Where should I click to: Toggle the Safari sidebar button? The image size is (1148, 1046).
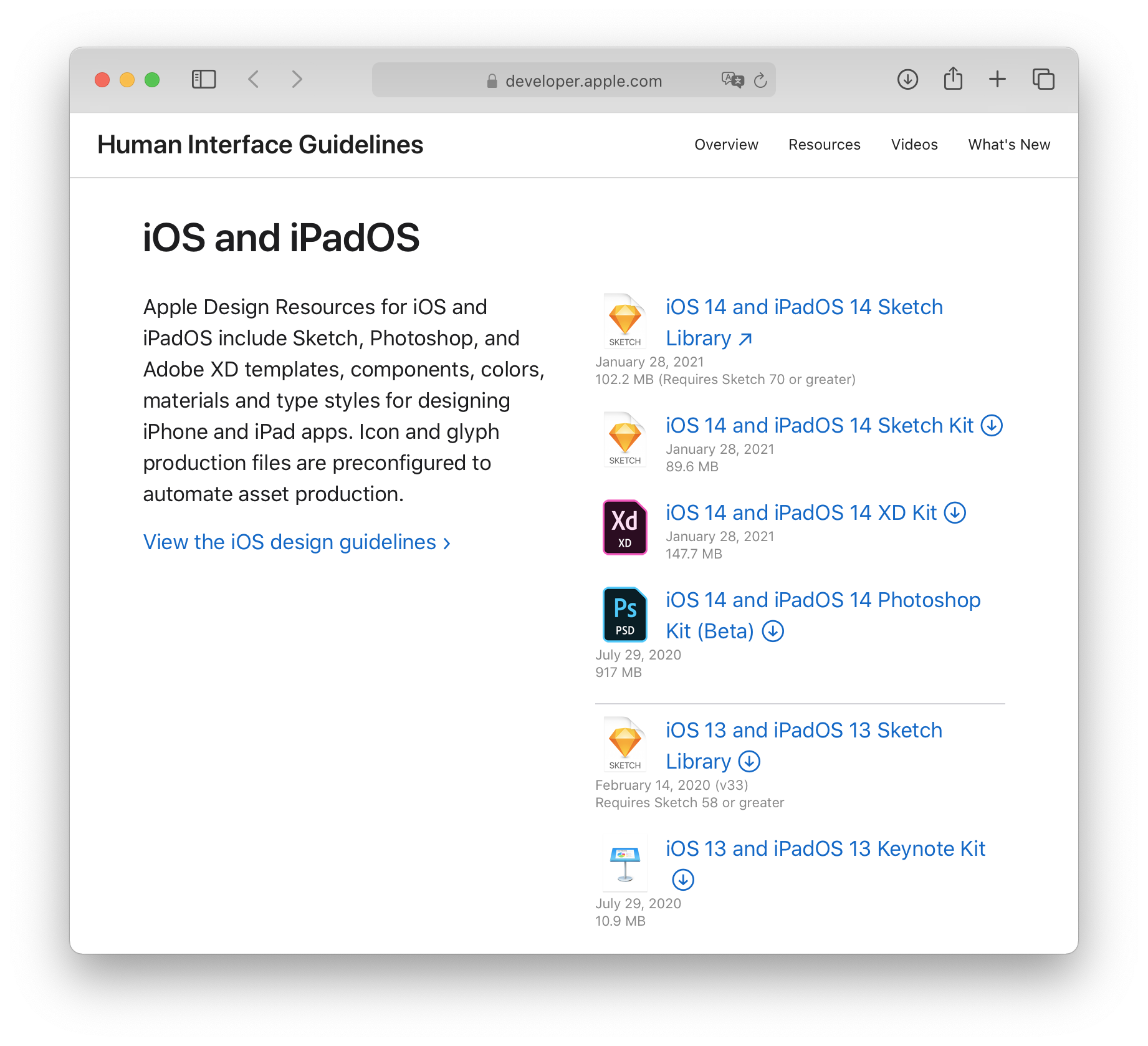(204, 79)
